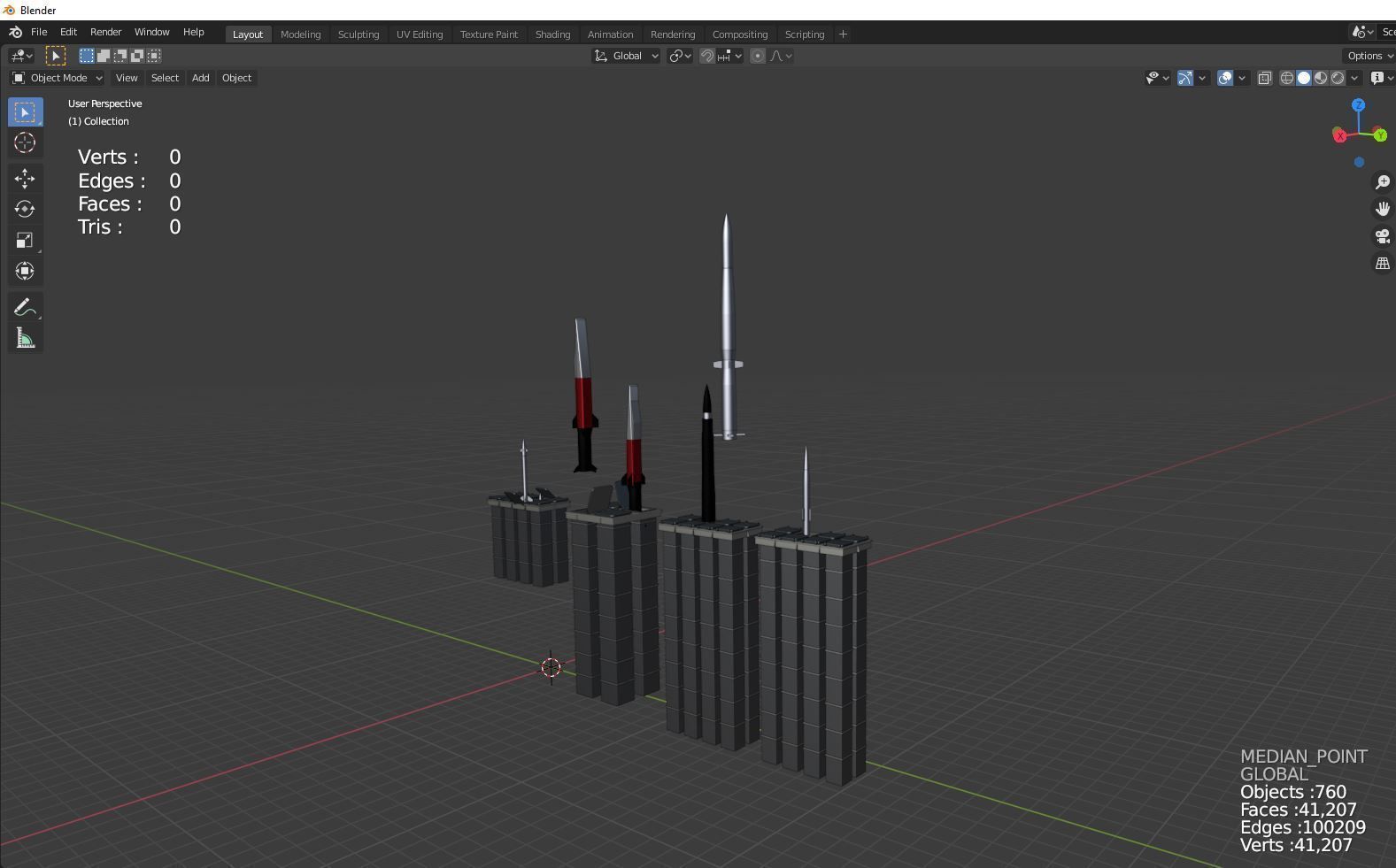Switch to the Modeling workspace tab
The image size is (1396, 868).
coord(300,35)
